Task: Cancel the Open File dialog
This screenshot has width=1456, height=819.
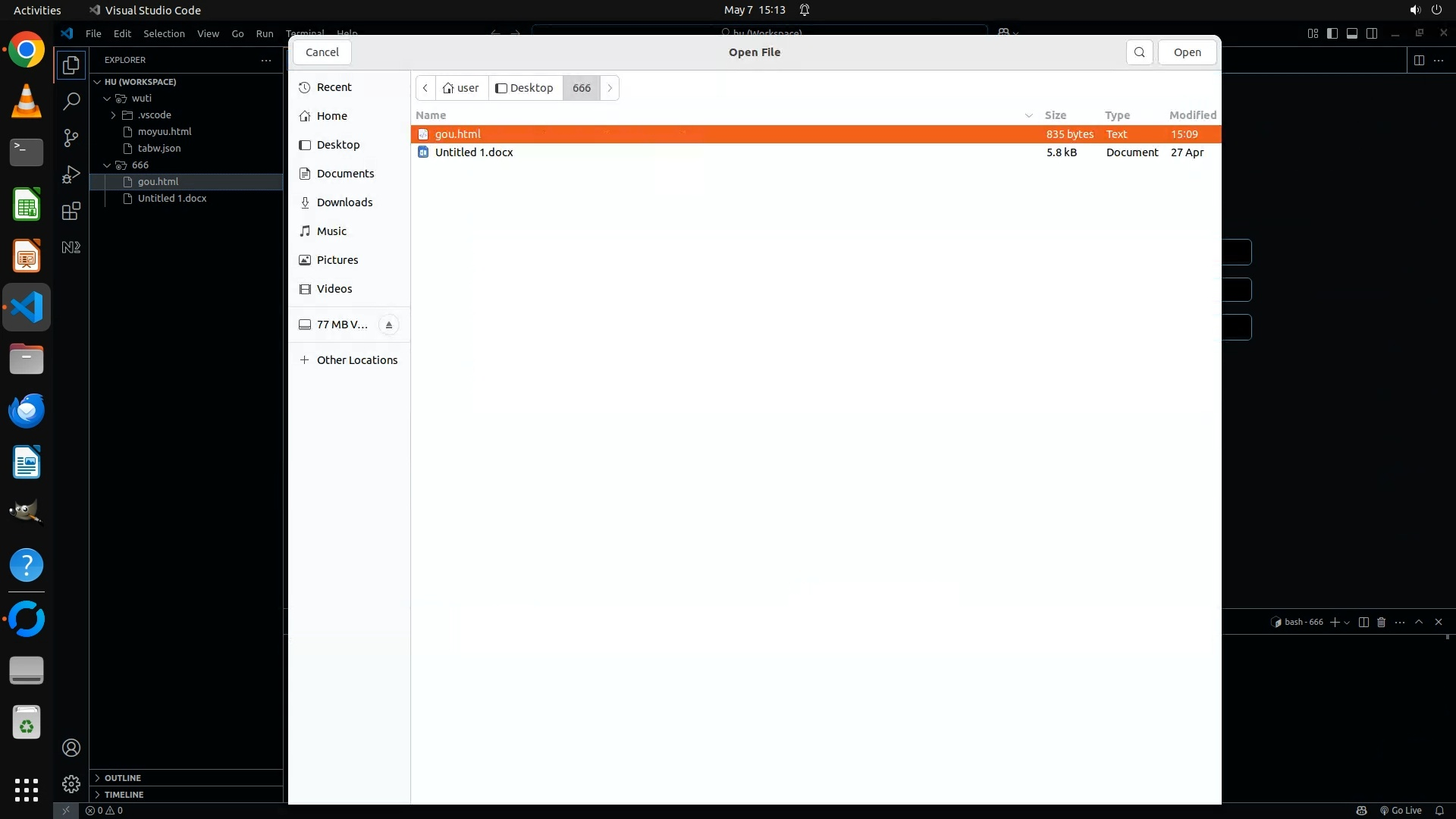Action: point(322,52)
